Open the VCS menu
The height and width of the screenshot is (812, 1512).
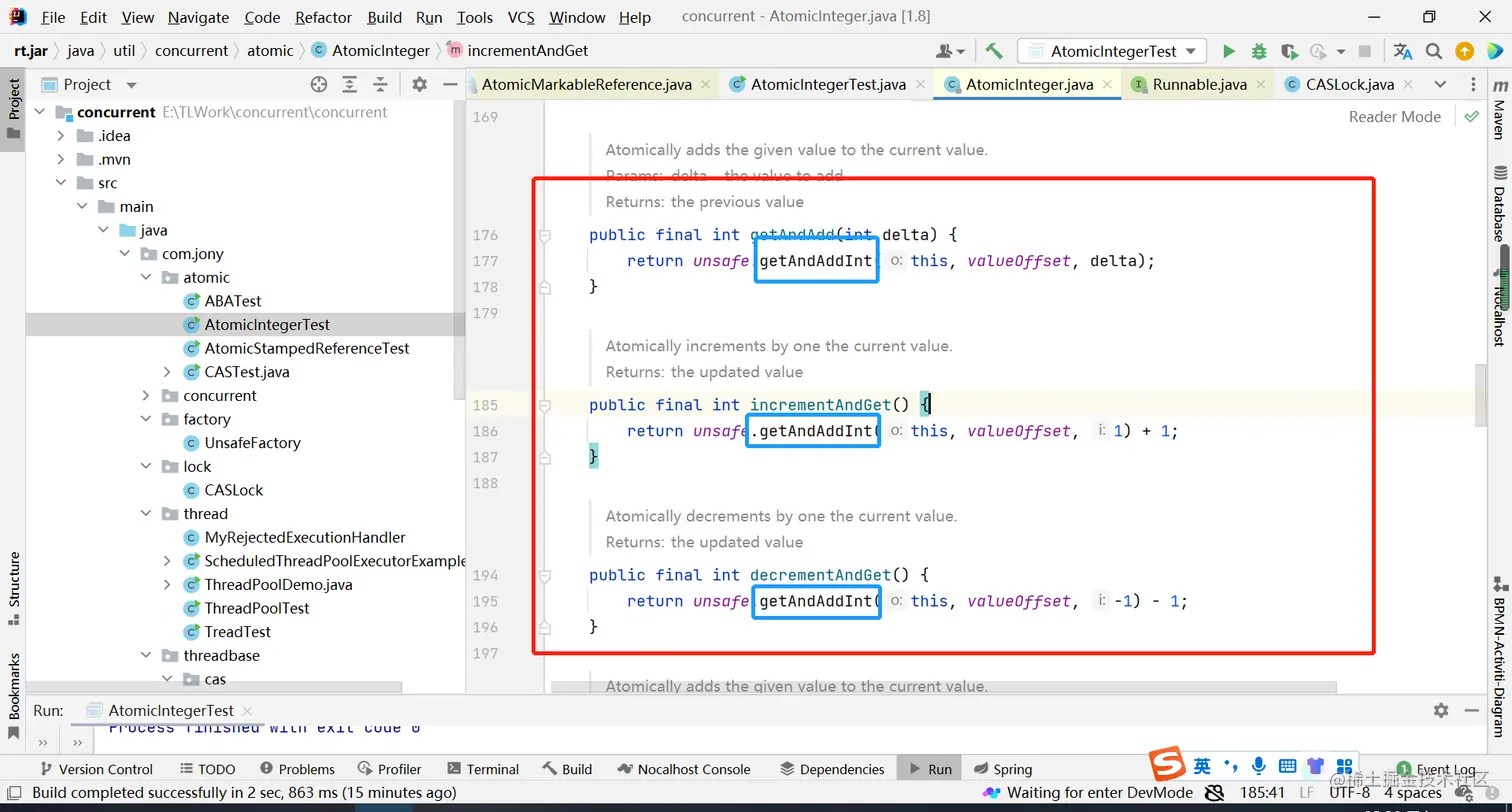coord(521,17)
